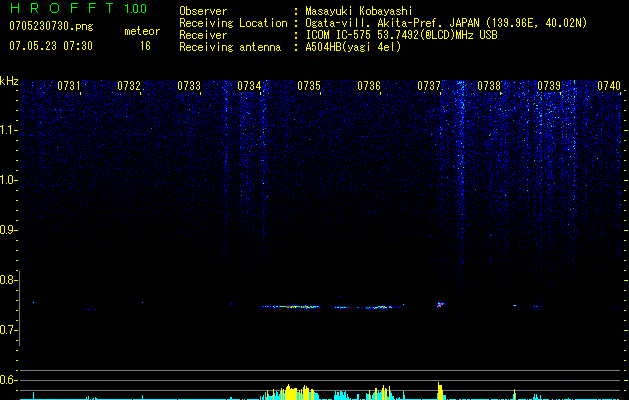
Task: Click the 0734 time marker
Action: pos(249,86)
